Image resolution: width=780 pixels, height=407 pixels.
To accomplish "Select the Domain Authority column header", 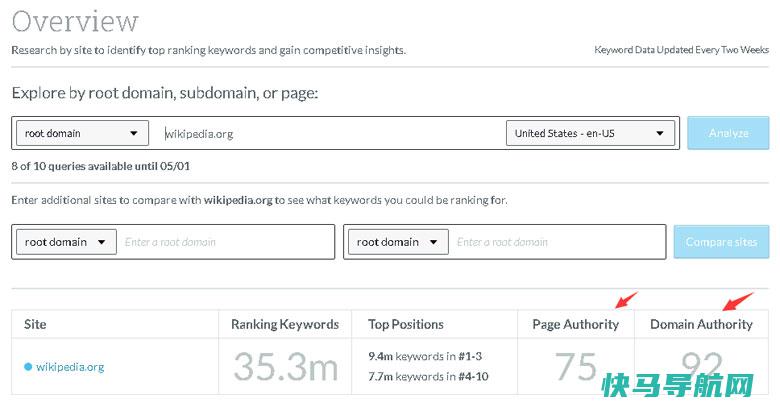I will [x=701, y=324].
